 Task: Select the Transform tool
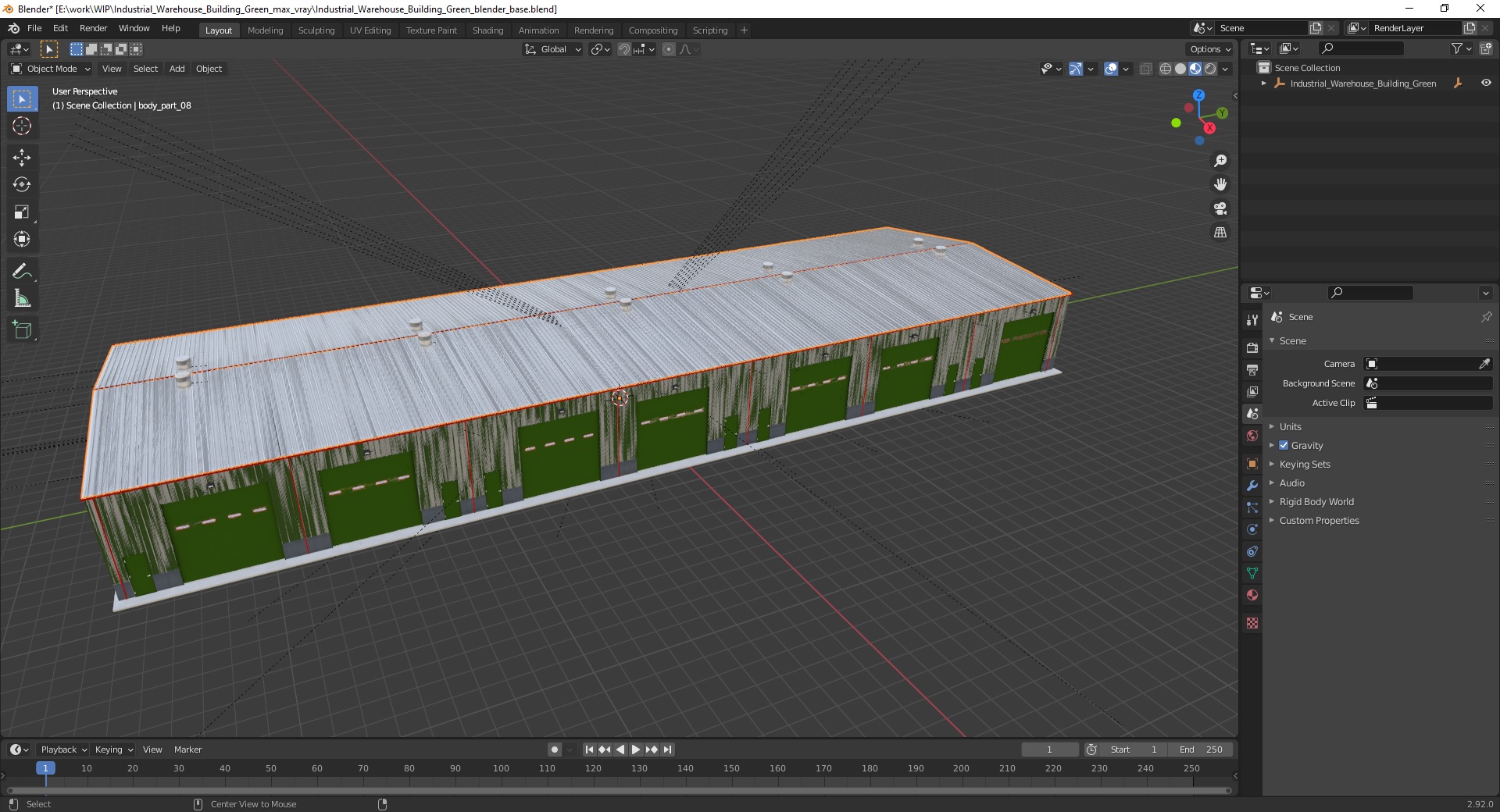click(22, 240)
